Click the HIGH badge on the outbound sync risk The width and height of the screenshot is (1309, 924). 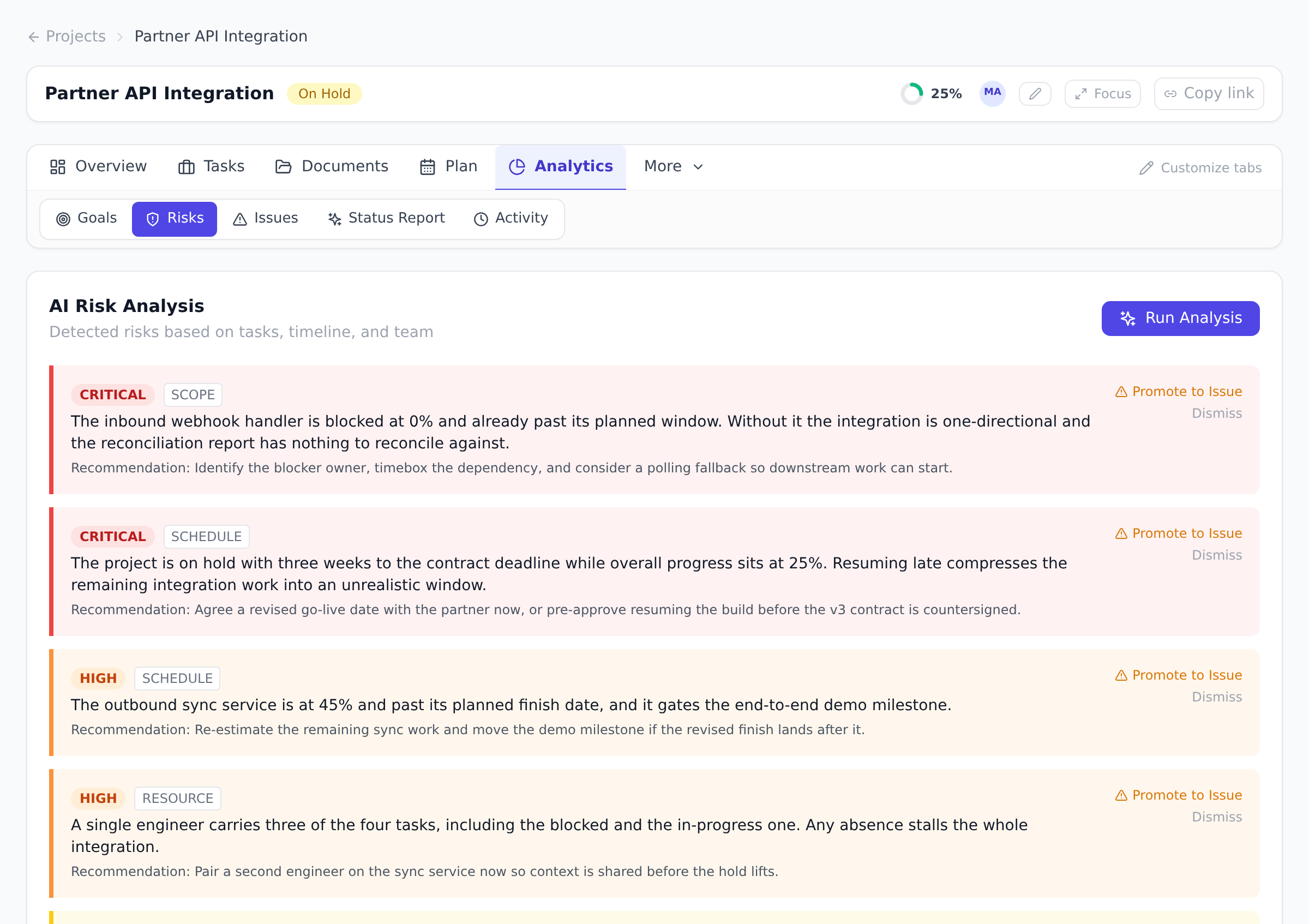98,679
